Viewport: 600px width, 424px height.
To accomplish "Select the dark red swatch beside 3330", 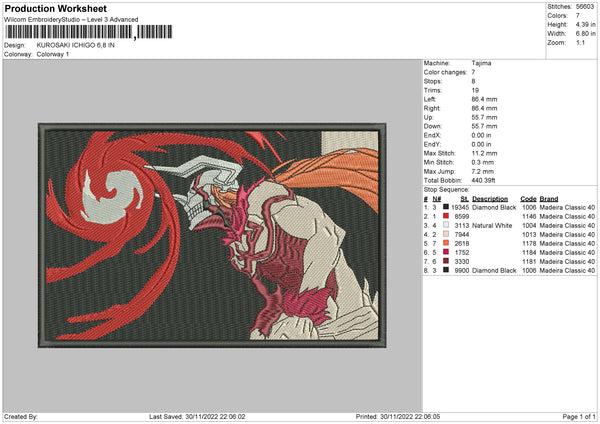I will [x=446, y=261].
